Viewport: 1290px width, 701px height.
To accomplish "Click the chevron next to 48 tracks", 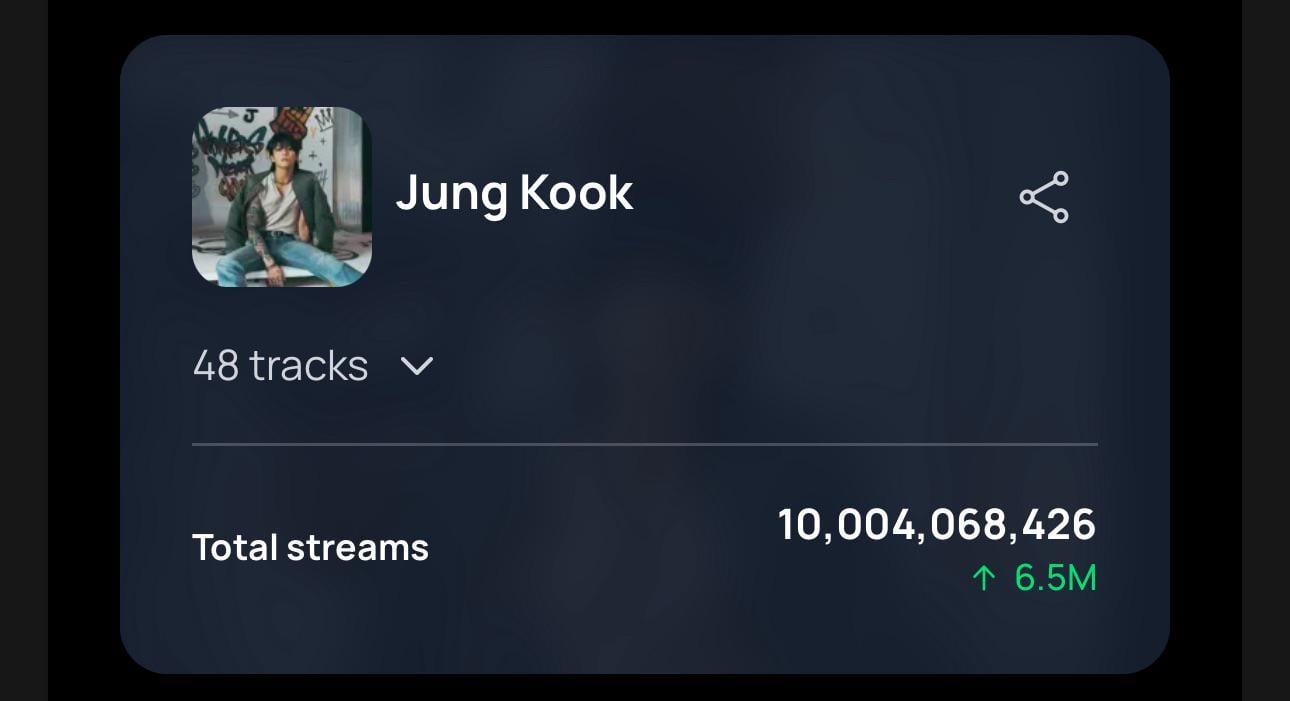I will click(416, 367).
